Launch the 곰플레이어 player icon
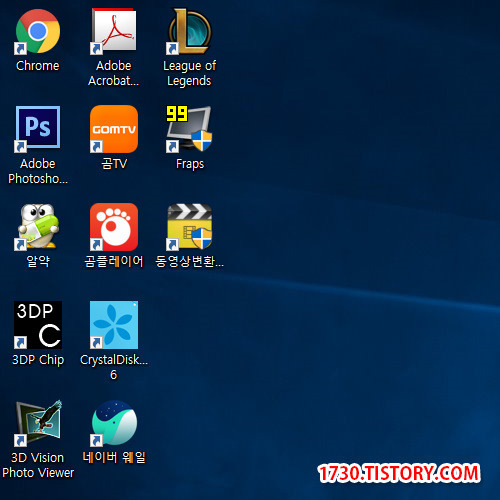Image resolution: width=500 pixels, height=500 pixels. pyautogui.click(x=114, y=227)
